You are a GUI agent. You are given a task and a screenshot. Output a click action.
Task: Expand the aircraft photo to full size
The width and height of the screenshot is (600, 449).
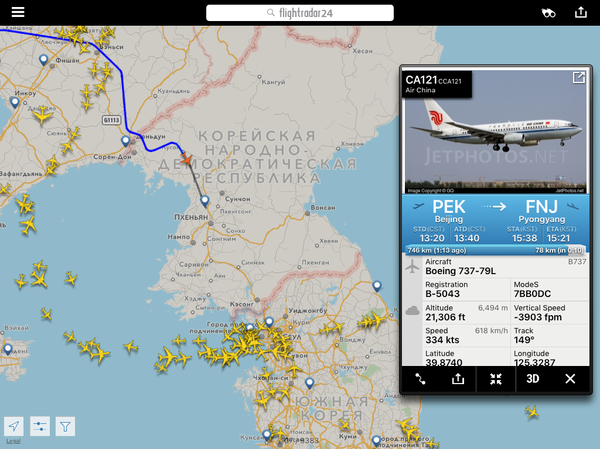[x=578, y=78]
